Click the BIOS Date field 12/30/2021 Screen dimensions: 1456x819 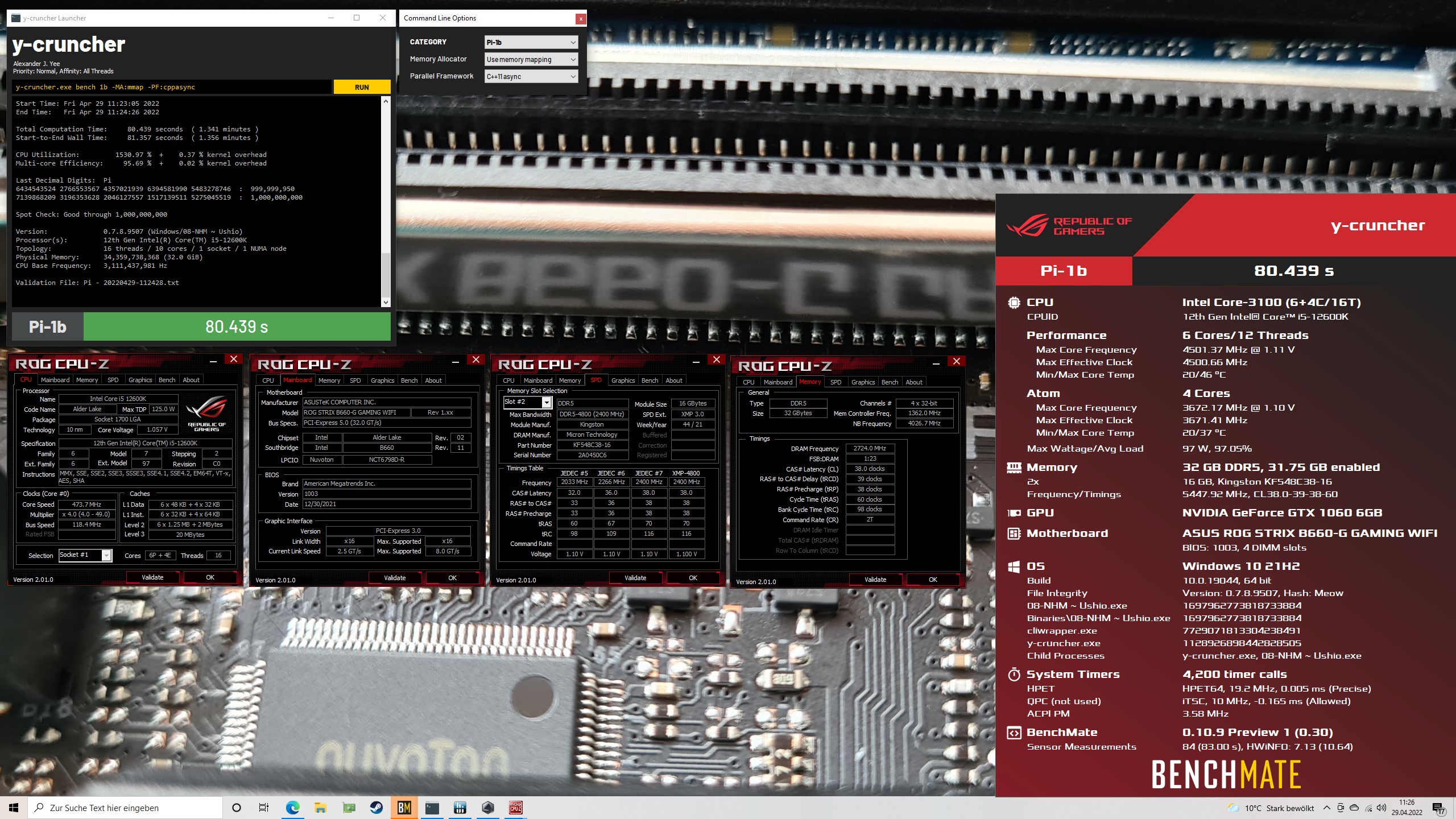click(x=386, y=504)
